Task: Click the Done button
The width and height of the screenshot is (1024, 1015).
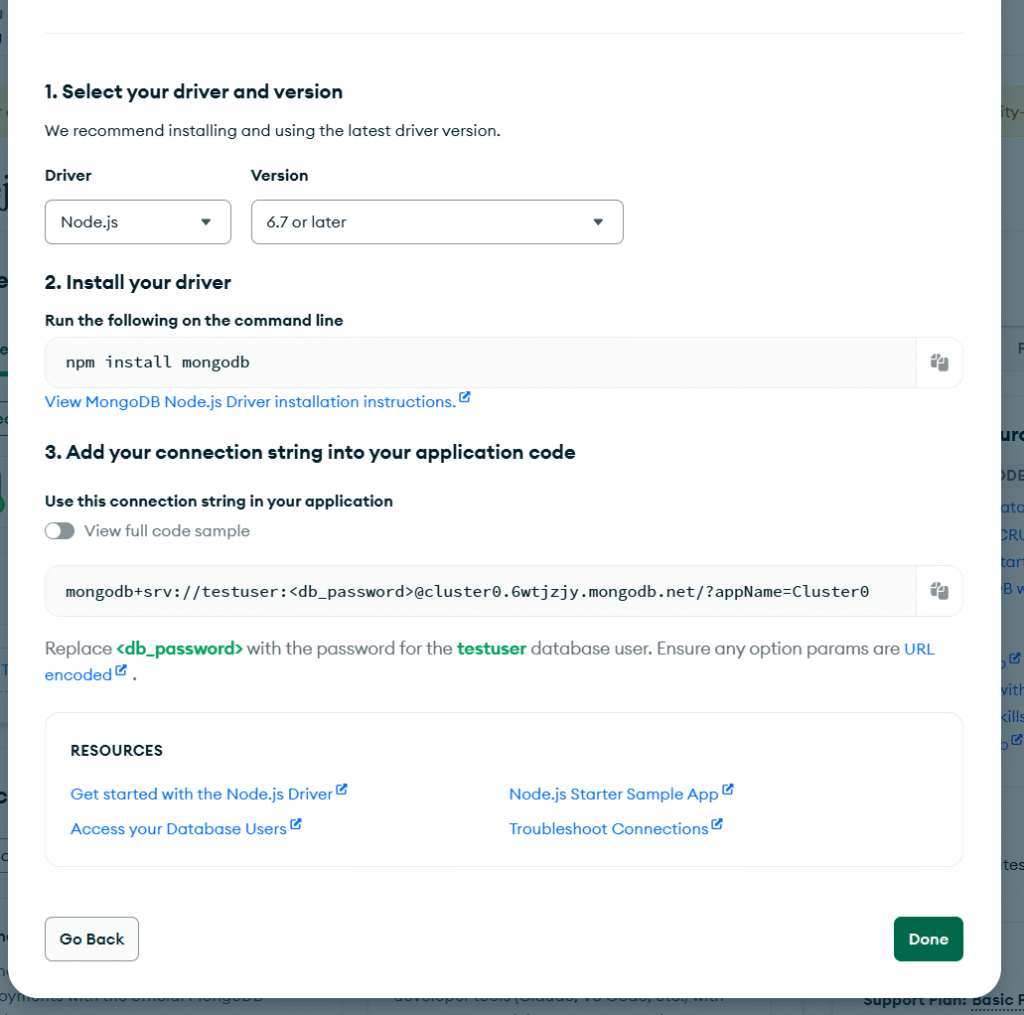Action: pos(928,939)
